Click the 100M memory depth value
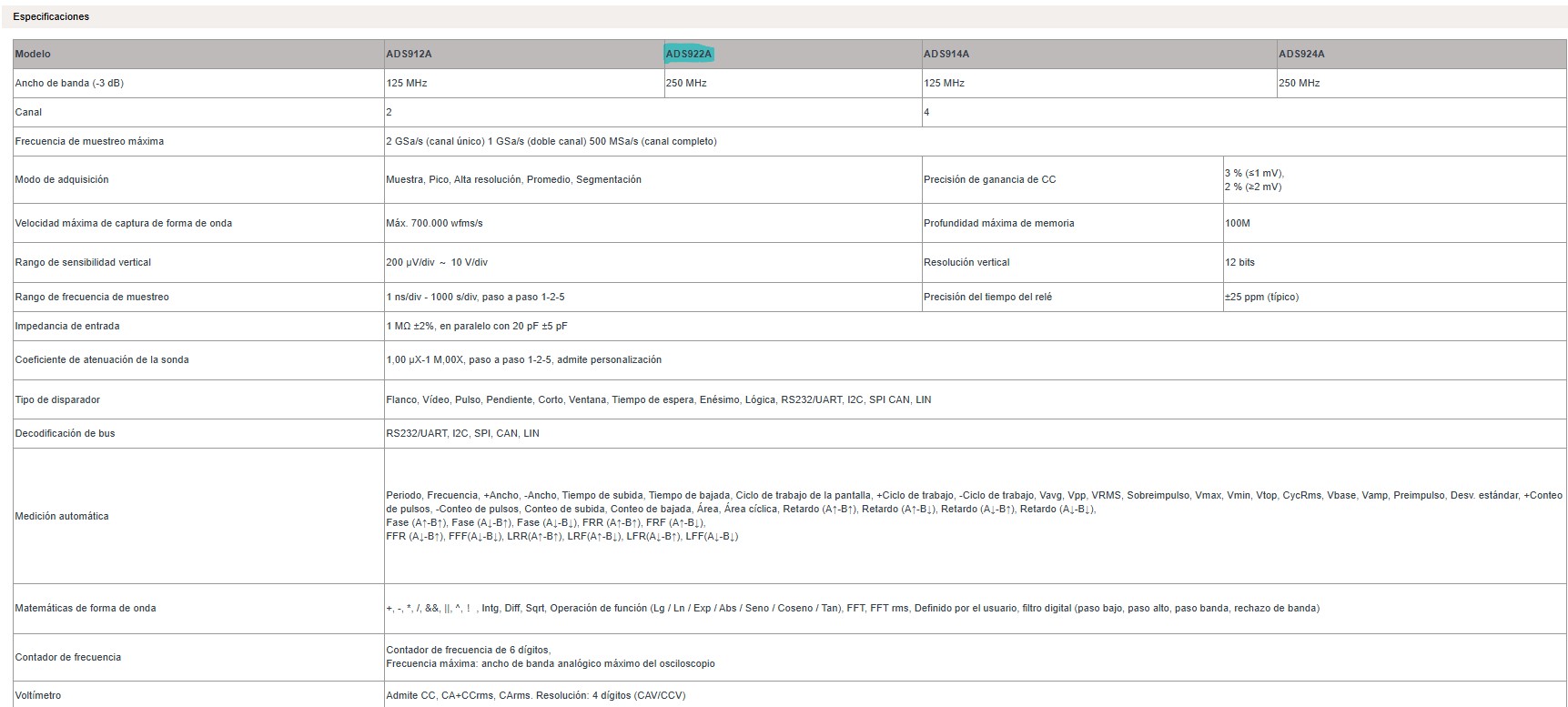This screenshot has height=707, width=1568. 1237,223
